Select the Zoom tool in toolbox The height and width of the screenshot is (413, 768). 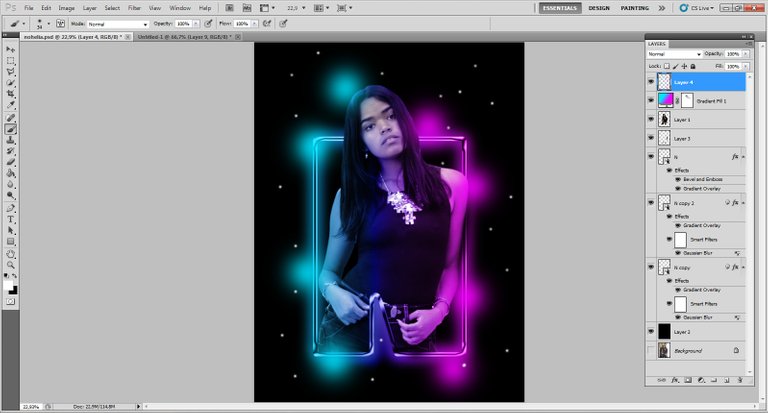tap(10, 265)
